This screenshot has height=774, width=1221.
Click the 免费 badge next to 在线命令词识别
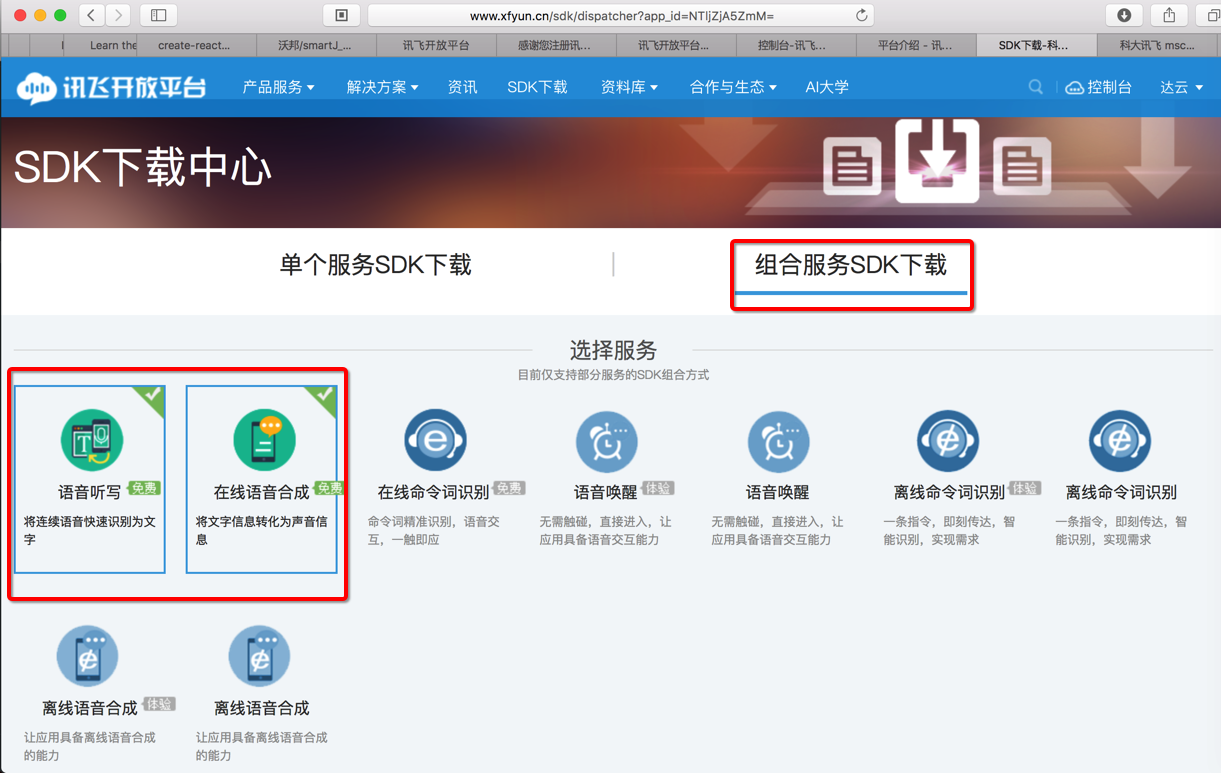click(x=508, y=488)
